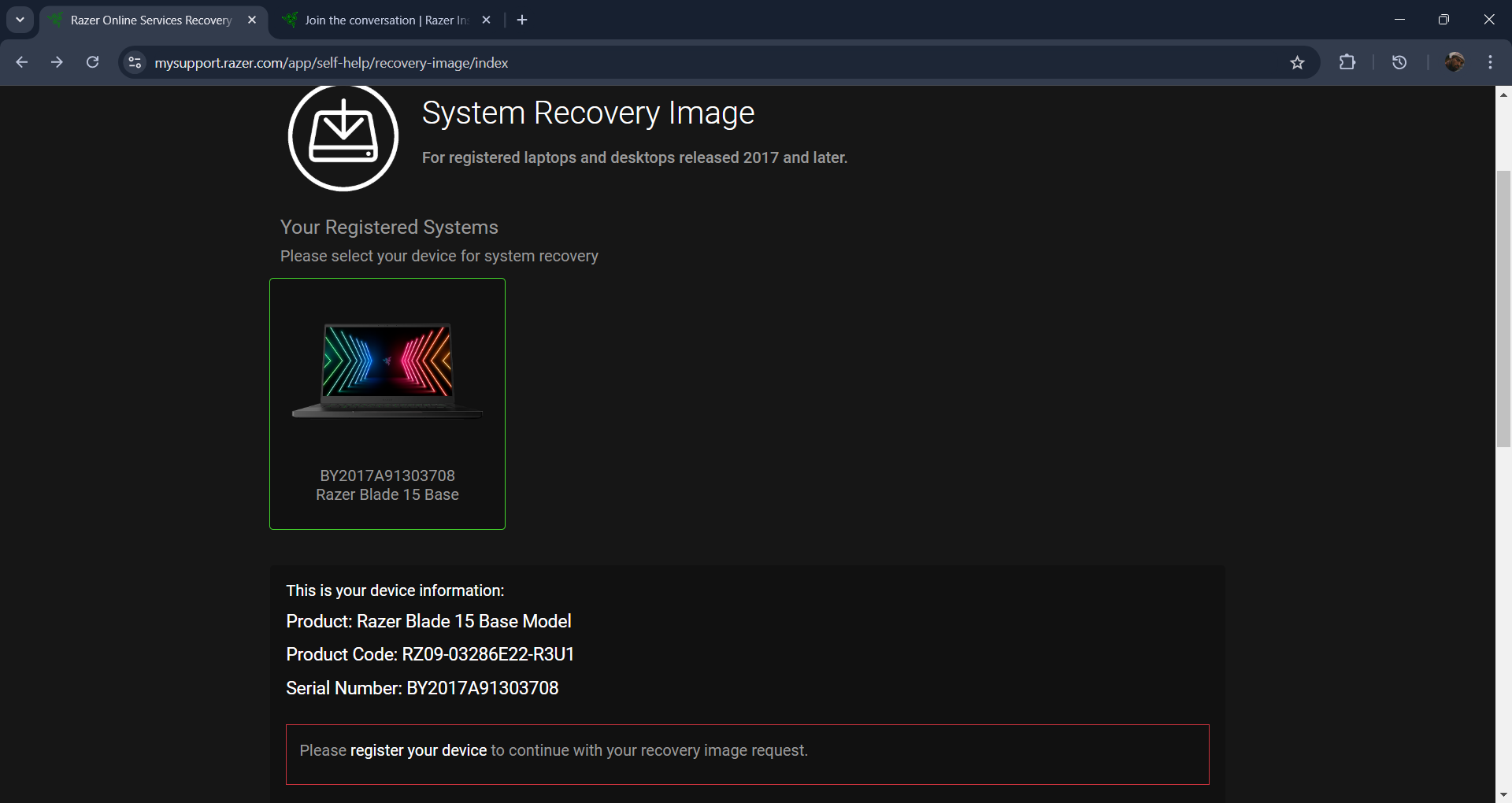This screenshot has height=803, width=1512.
Task: Restore down the browser window
Action: (1443, 20)
